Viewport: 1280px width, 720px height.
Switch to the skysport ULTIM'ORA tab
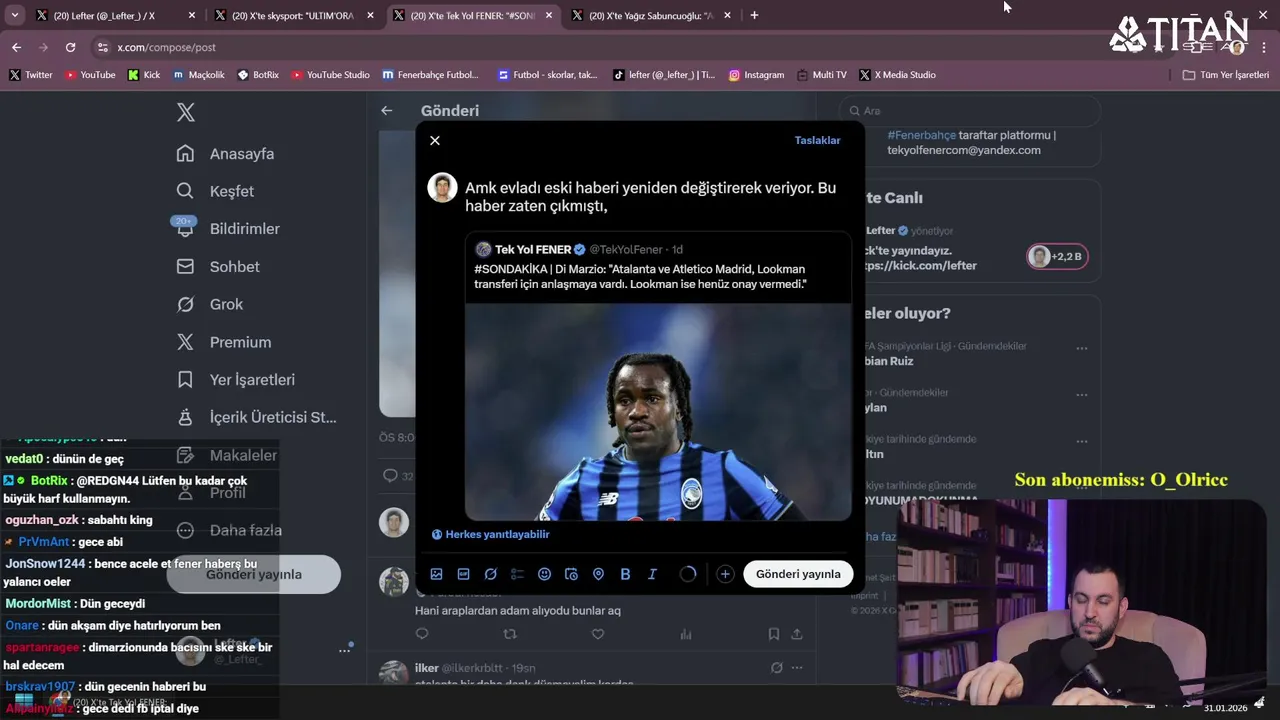292,16
